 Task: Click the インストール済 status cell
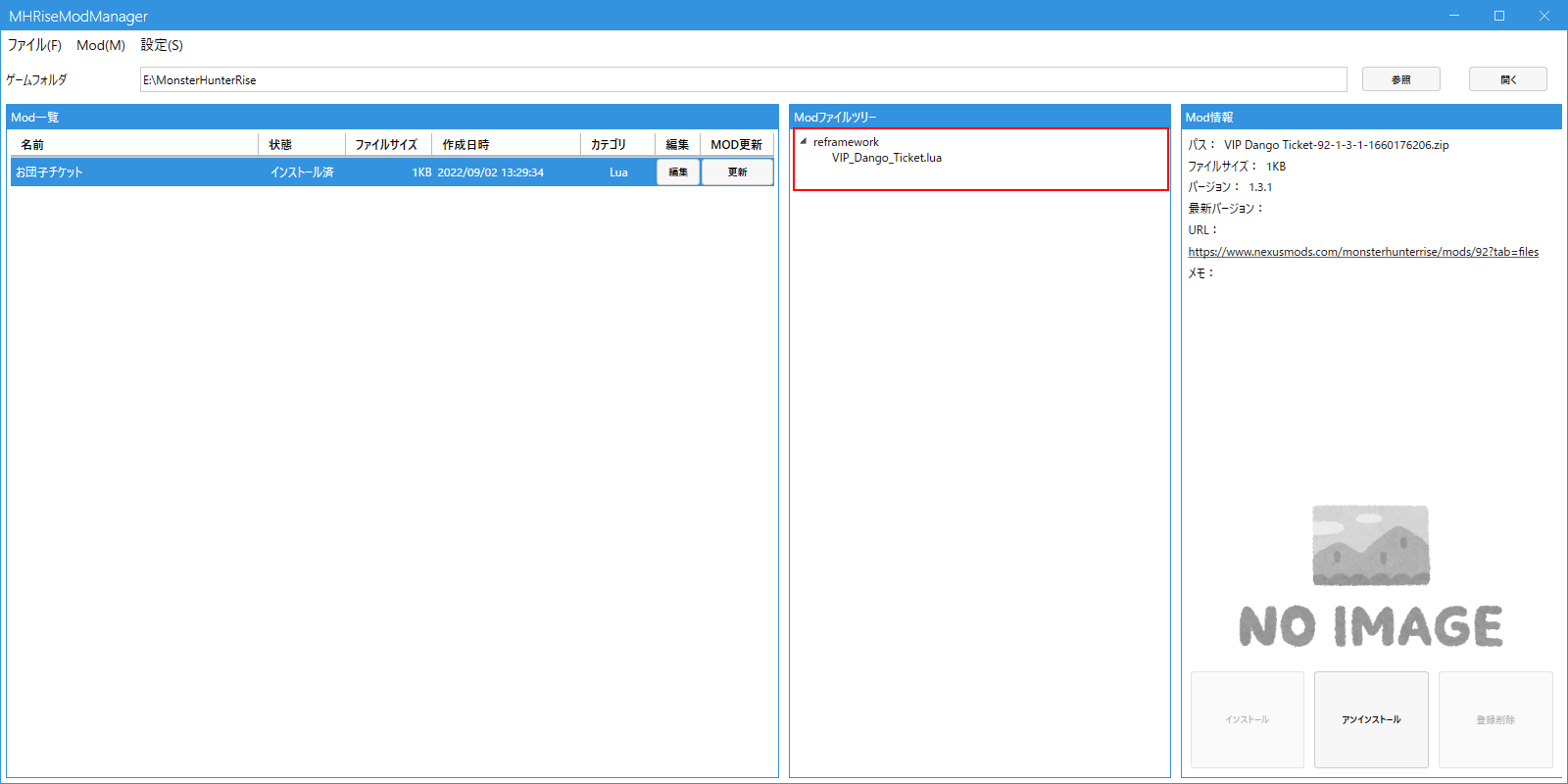click(x=302, y=172)
